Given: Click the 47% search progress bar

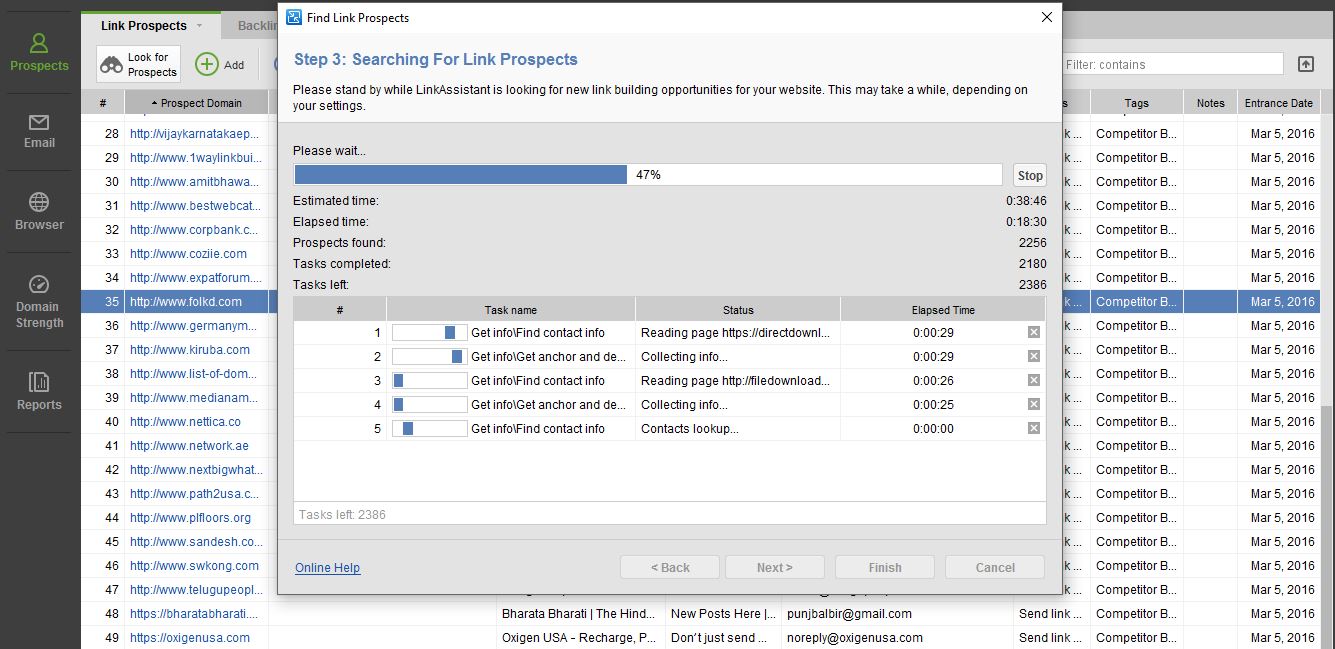Looking at the screenshot, I should (x=647, y=175).
